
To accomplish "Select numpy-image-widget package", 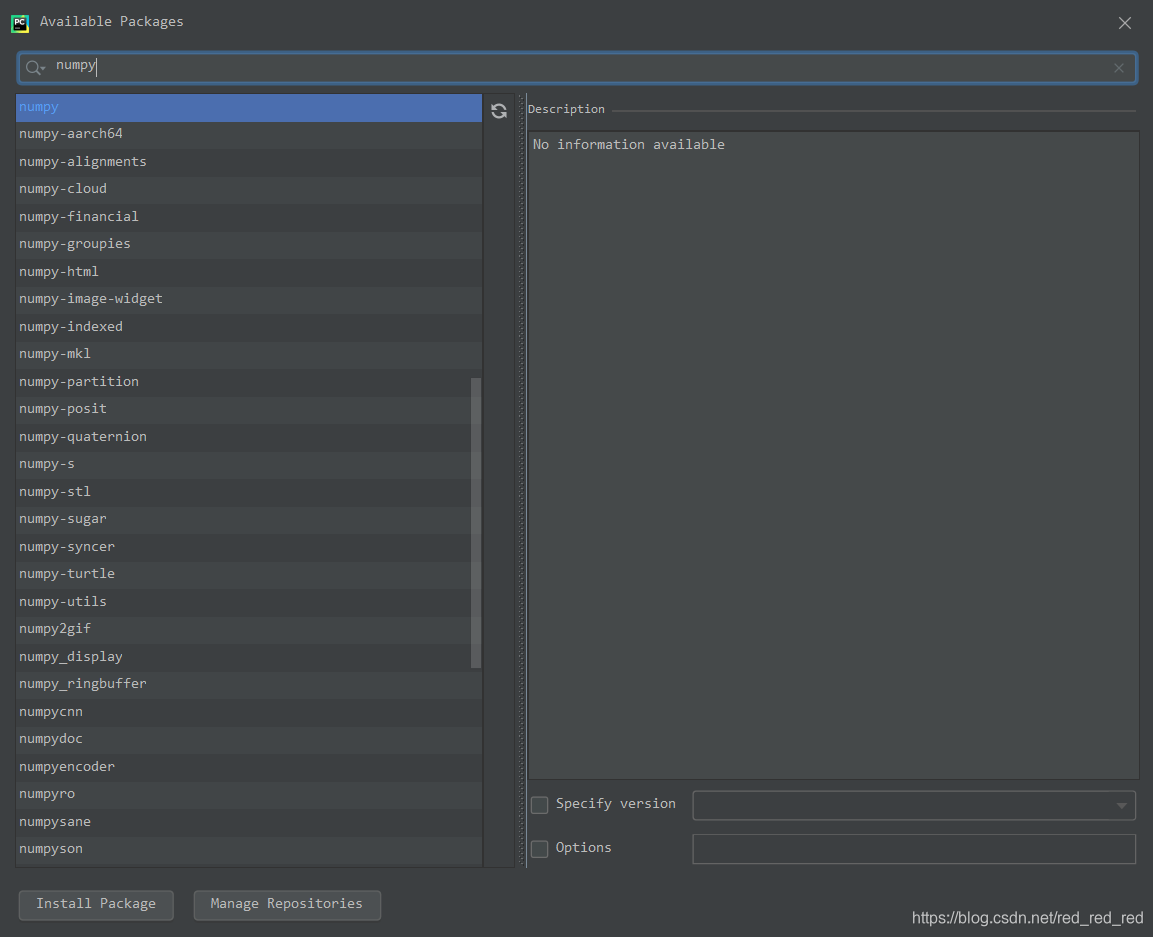I will pos(249,300).
